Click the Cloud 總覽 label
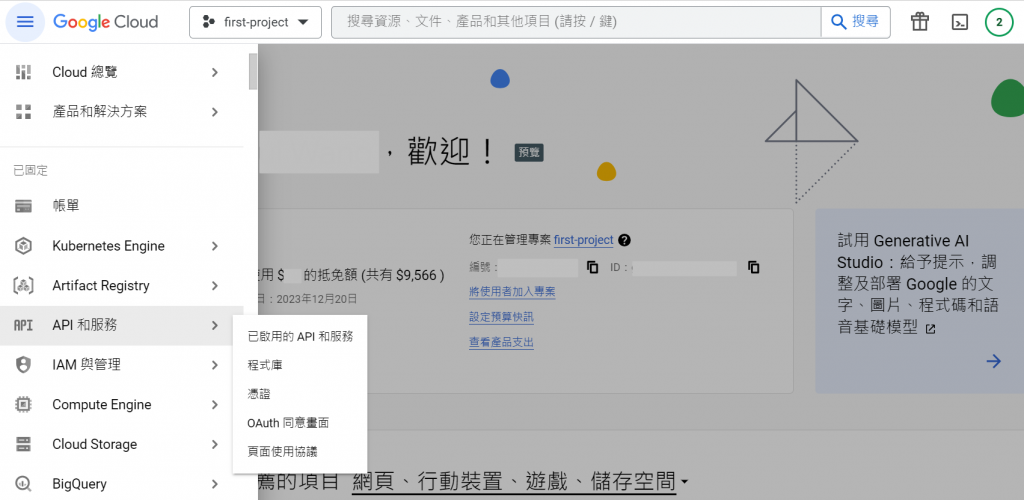The image size is (1024, 500). pyautogui.click(x=85, y=72)
